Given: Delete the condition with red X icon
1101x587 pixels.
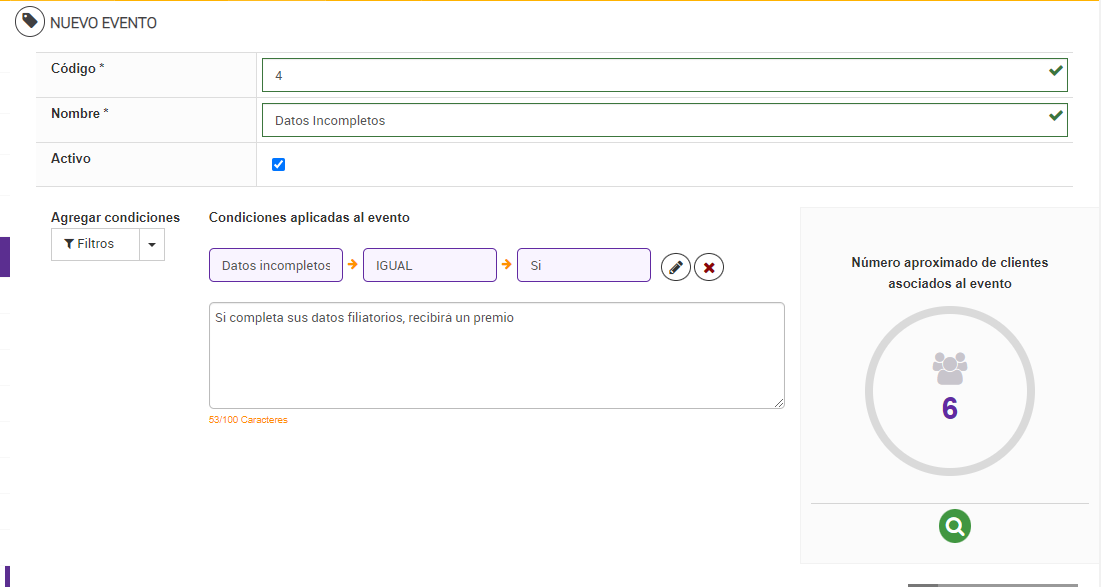Looking at the screenshot, I should pyautogui.click(x=709, y=267).
